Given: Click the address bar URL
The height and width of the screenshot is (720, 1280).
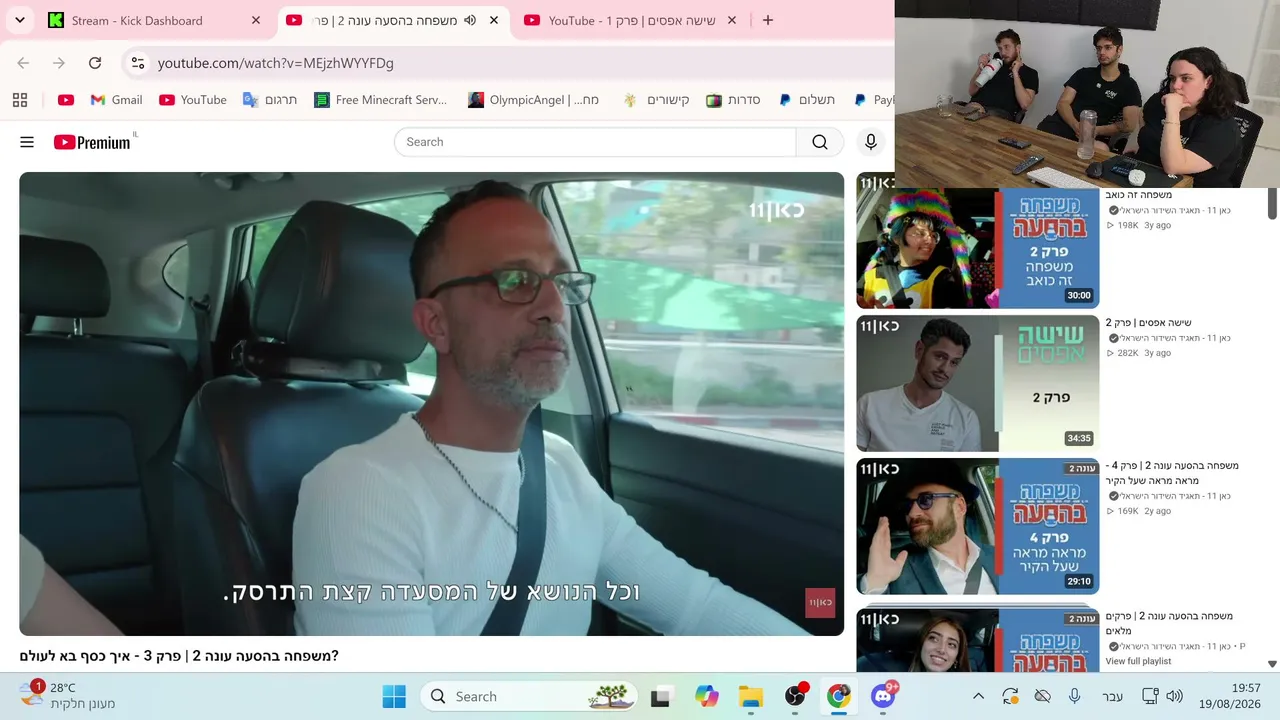Looking at the screenshot, I should 276,63.
